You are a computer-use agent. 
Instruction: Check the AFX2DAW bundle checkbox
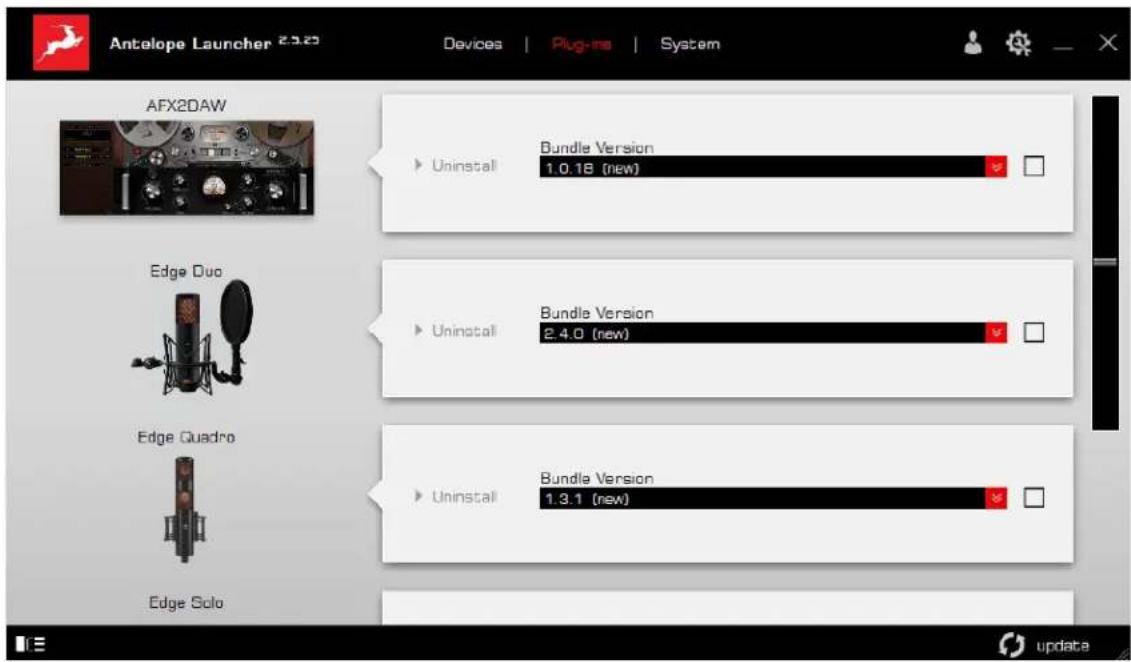pyautogui.click(x=1034, y=167)
